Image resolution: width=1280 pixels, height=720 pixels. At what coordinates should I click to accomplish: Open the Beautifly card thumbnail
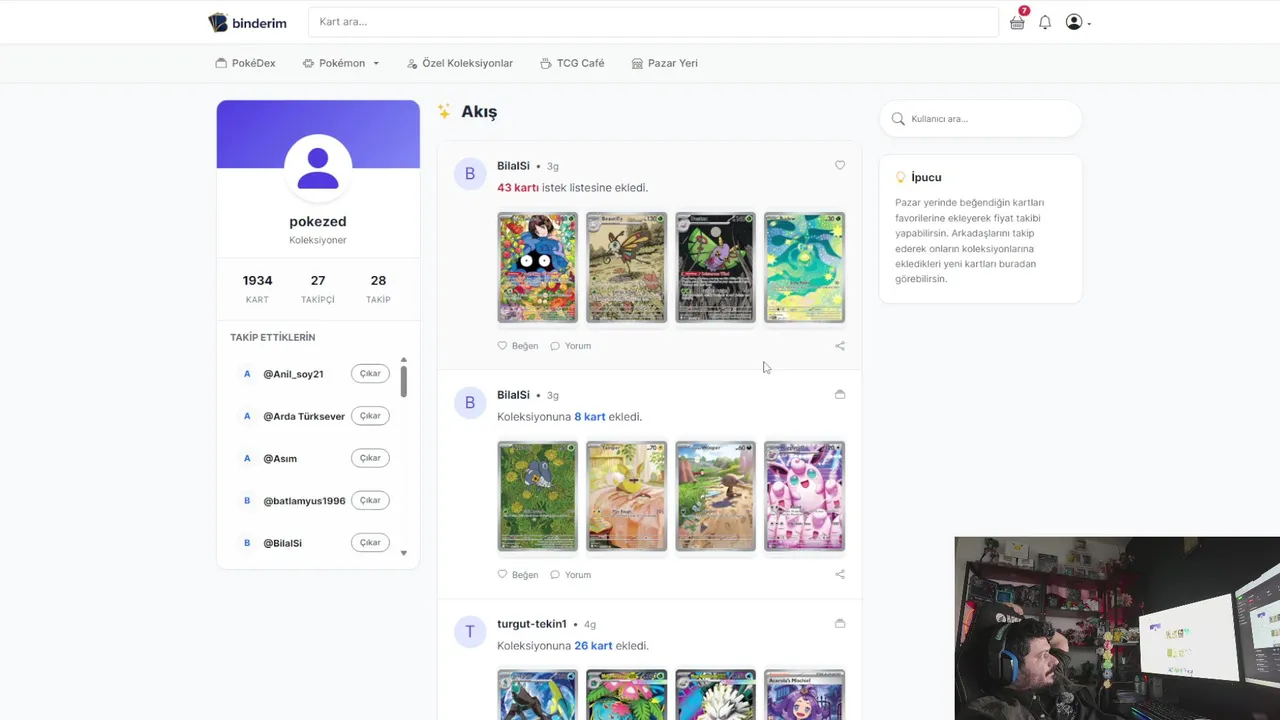[x=626, y=267]
